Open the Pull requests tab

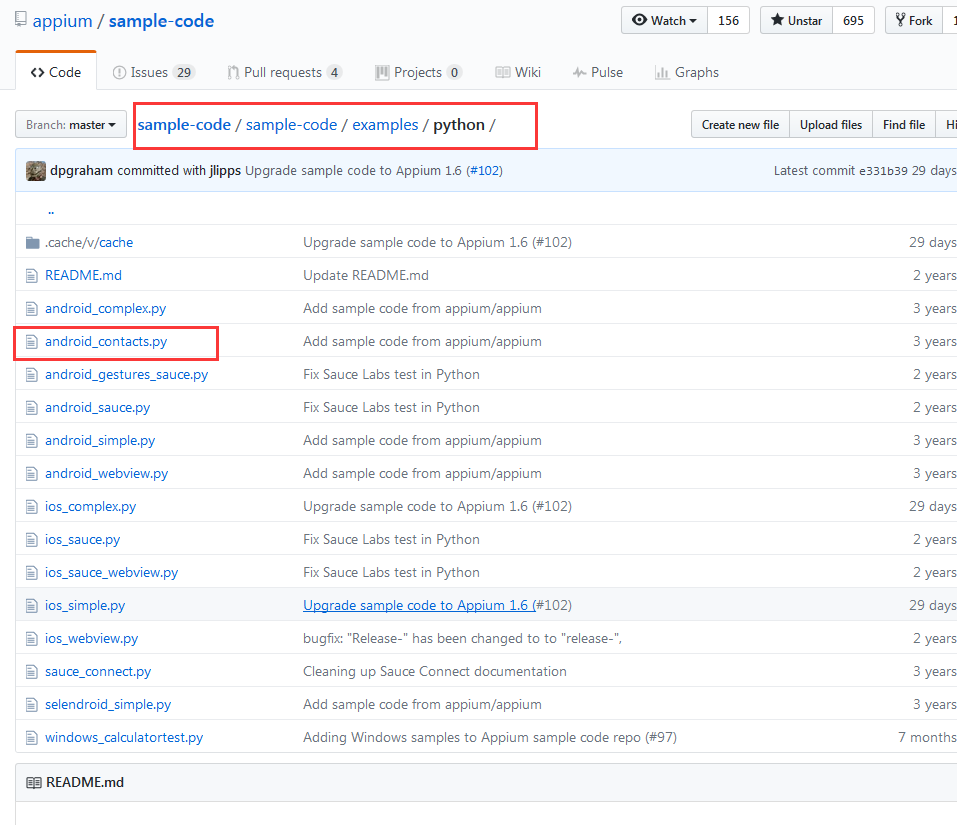(284, 72)
